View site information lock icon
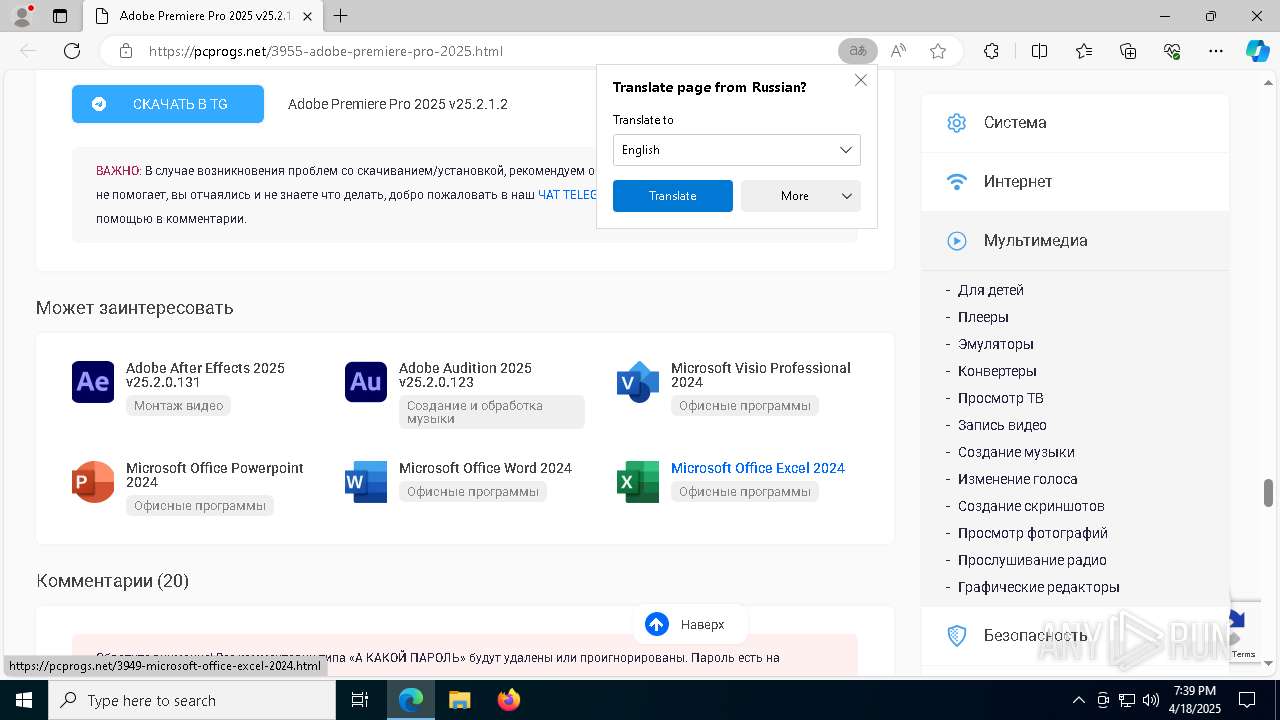Image resolution: width=1280 pixels, height=720 pixels. click(126, 51)
